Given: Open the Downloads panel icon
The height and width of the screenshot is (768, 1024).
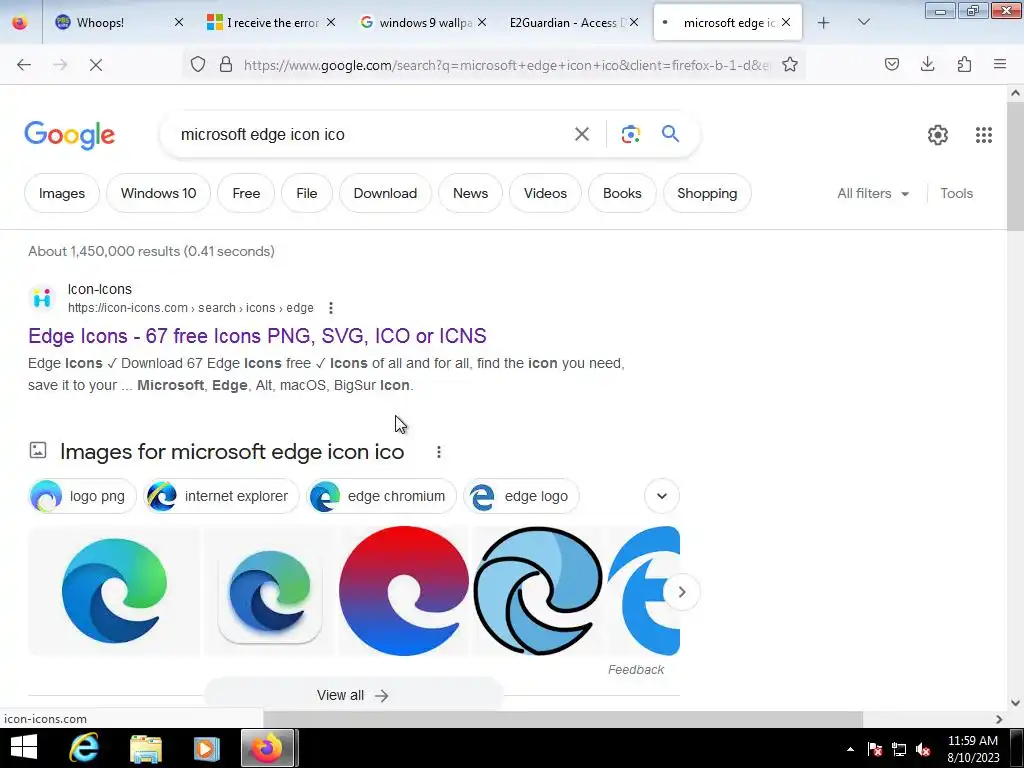Looking at the screenshot, I should point(927,64).
